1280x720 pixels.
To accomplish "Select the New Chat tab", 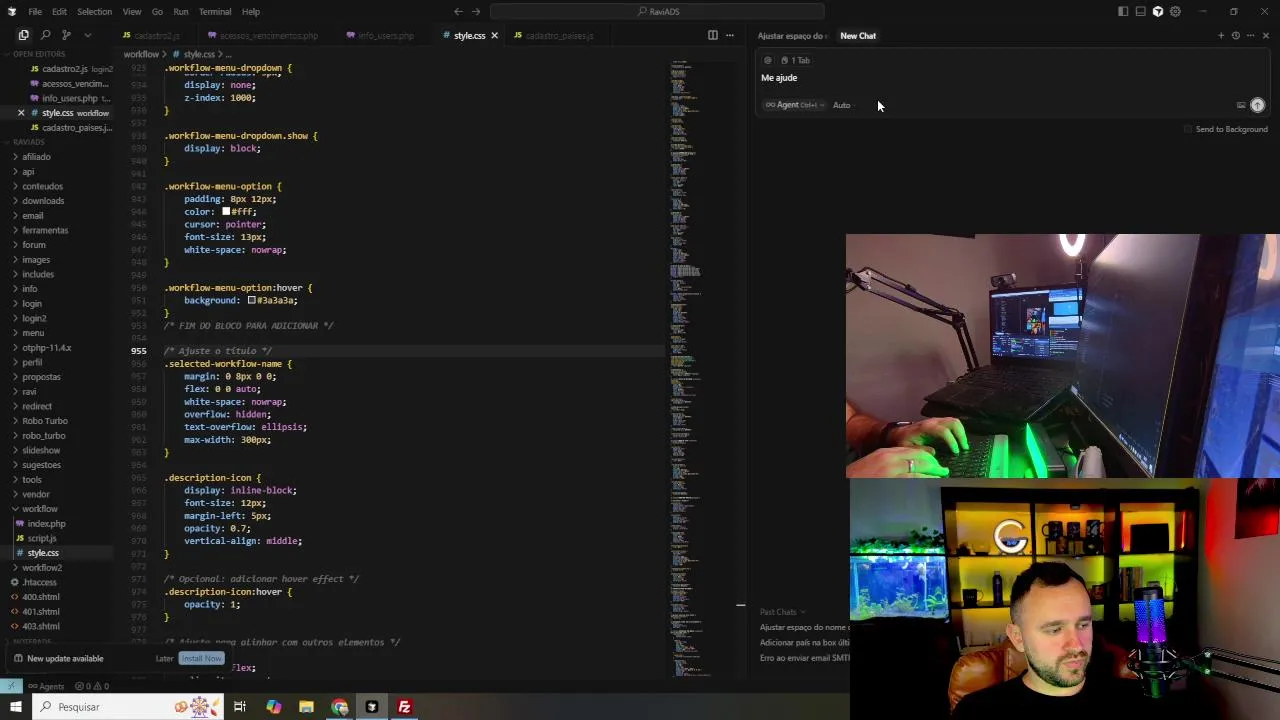I will (858, 36).
